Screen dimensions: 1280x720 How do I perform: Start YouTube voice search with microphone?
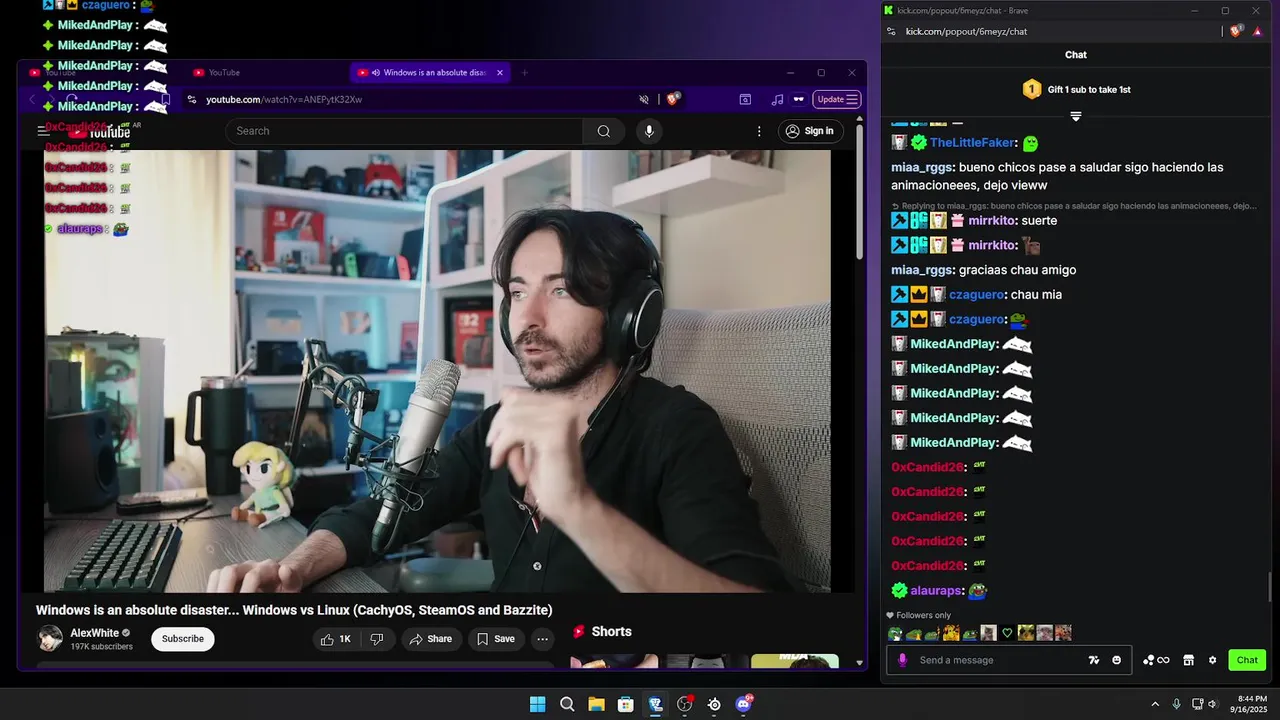coord(649,131)
